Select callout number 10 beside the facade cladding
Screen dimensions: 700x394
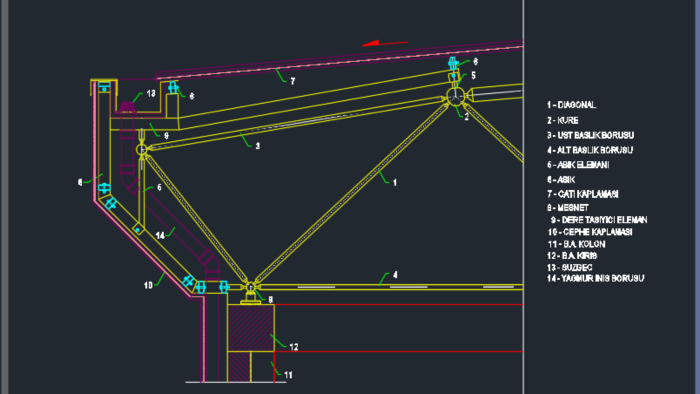tap(148, 285)
